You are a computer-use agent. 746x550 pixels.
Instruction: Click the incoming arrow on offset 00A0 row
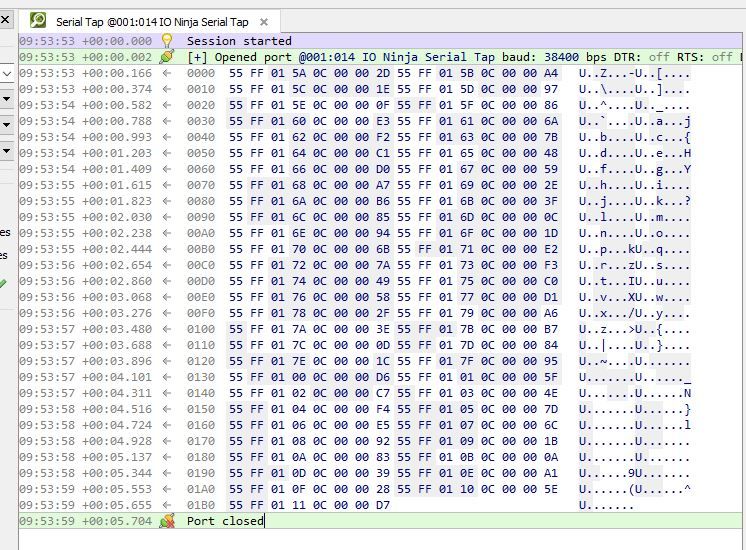click(167, 233)
